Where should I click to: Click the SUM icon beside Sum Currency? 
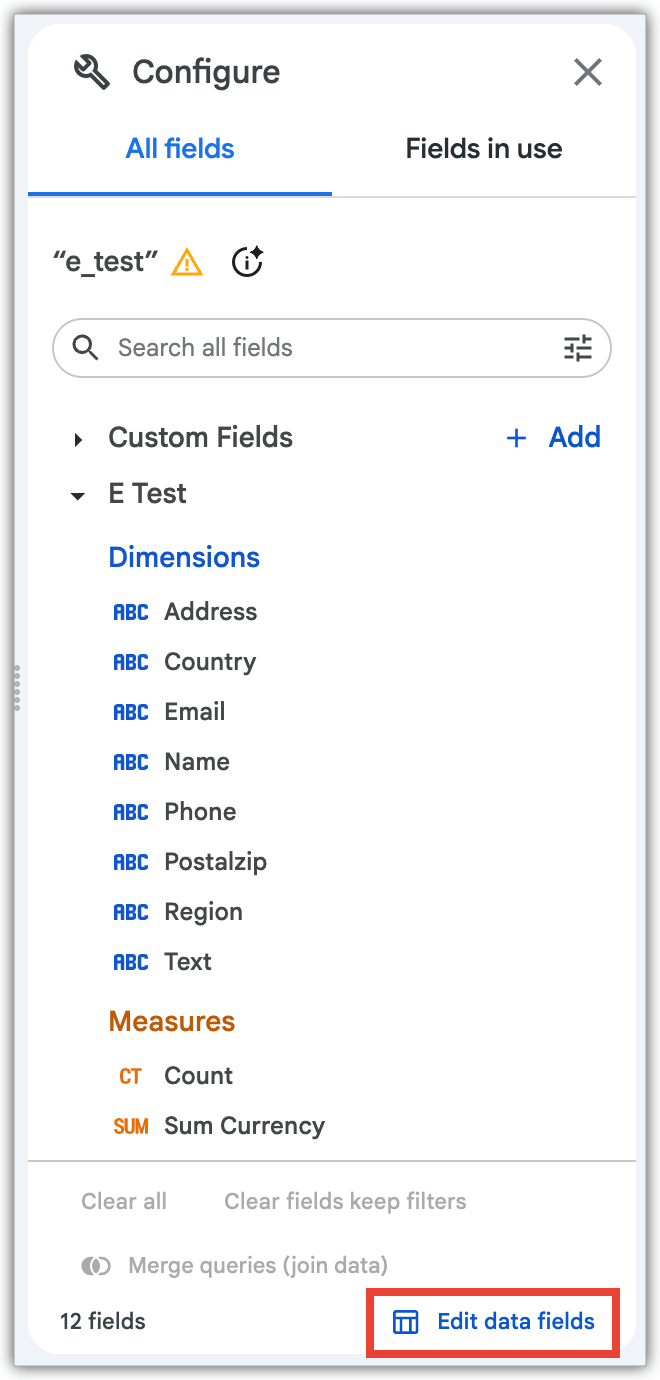[x=130, y=1126]
